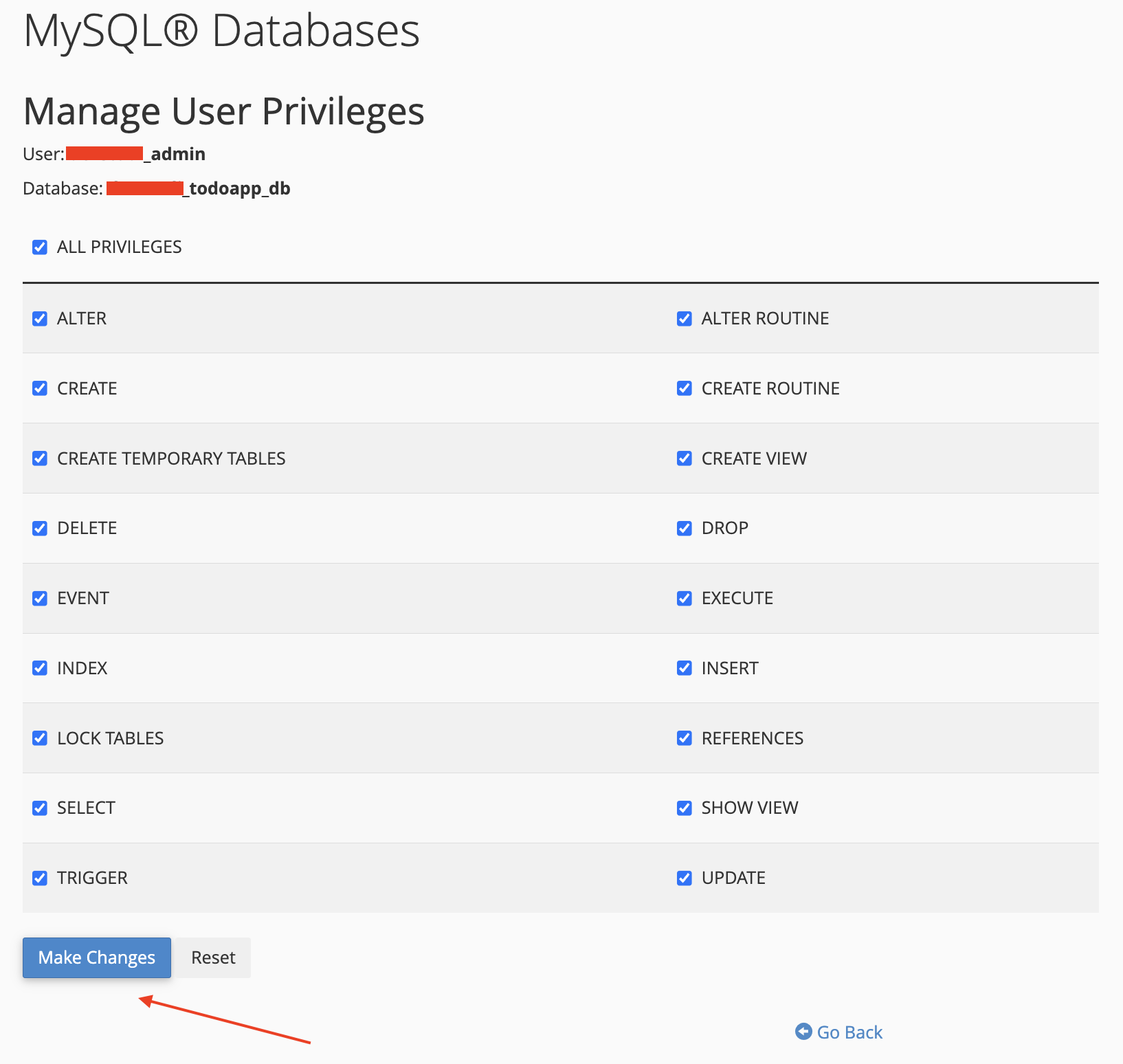Click the Reset button

[x=213, y=957]
